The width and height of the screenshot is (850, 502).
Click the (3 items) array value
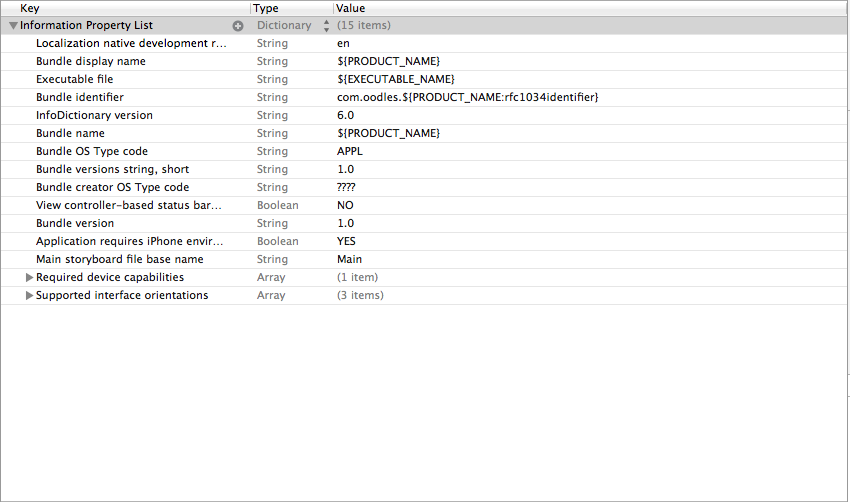[360, 295]
